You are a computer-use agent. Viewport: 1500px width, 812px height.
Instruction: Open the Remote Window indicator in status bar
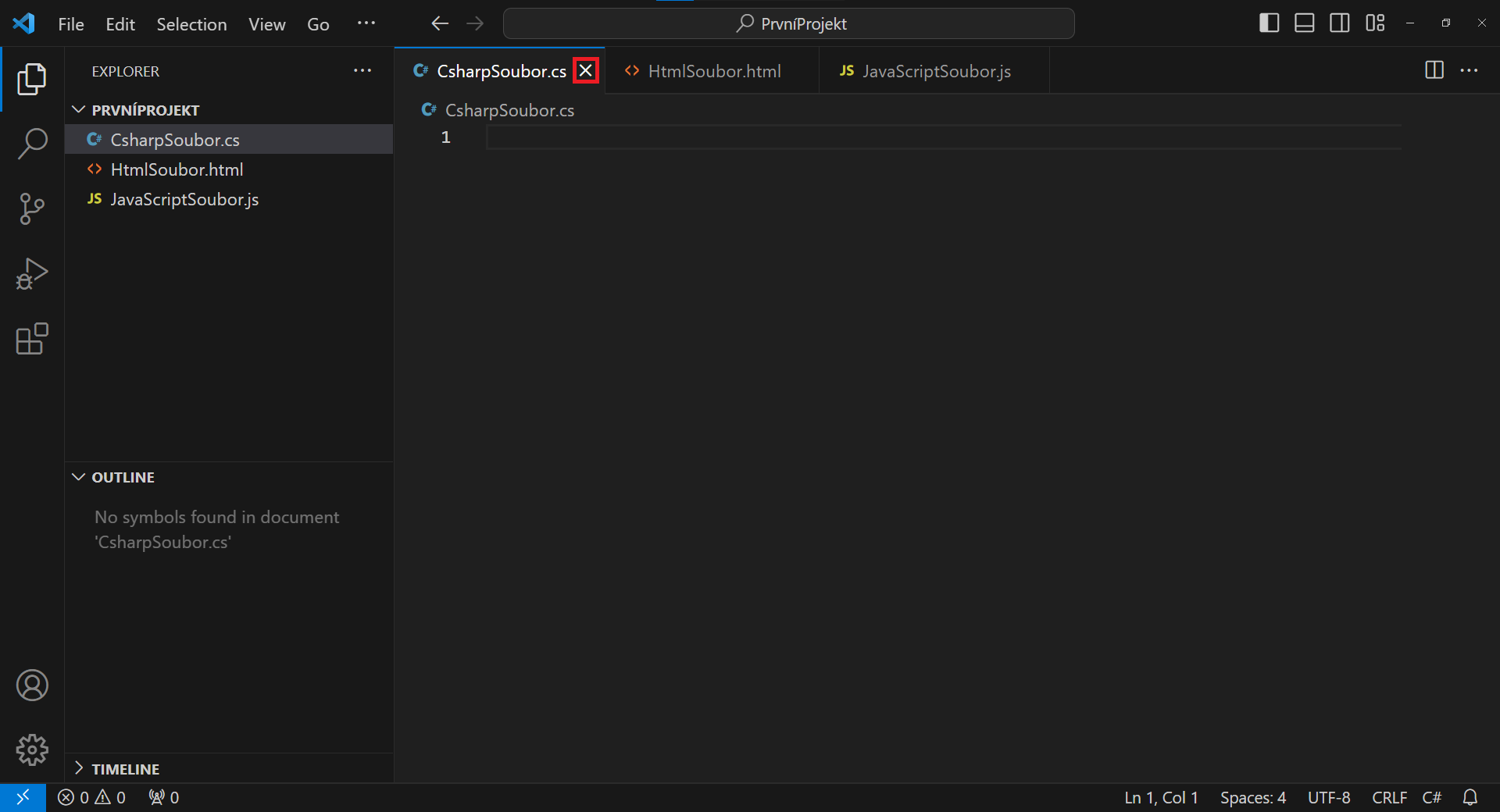point(23,797)
